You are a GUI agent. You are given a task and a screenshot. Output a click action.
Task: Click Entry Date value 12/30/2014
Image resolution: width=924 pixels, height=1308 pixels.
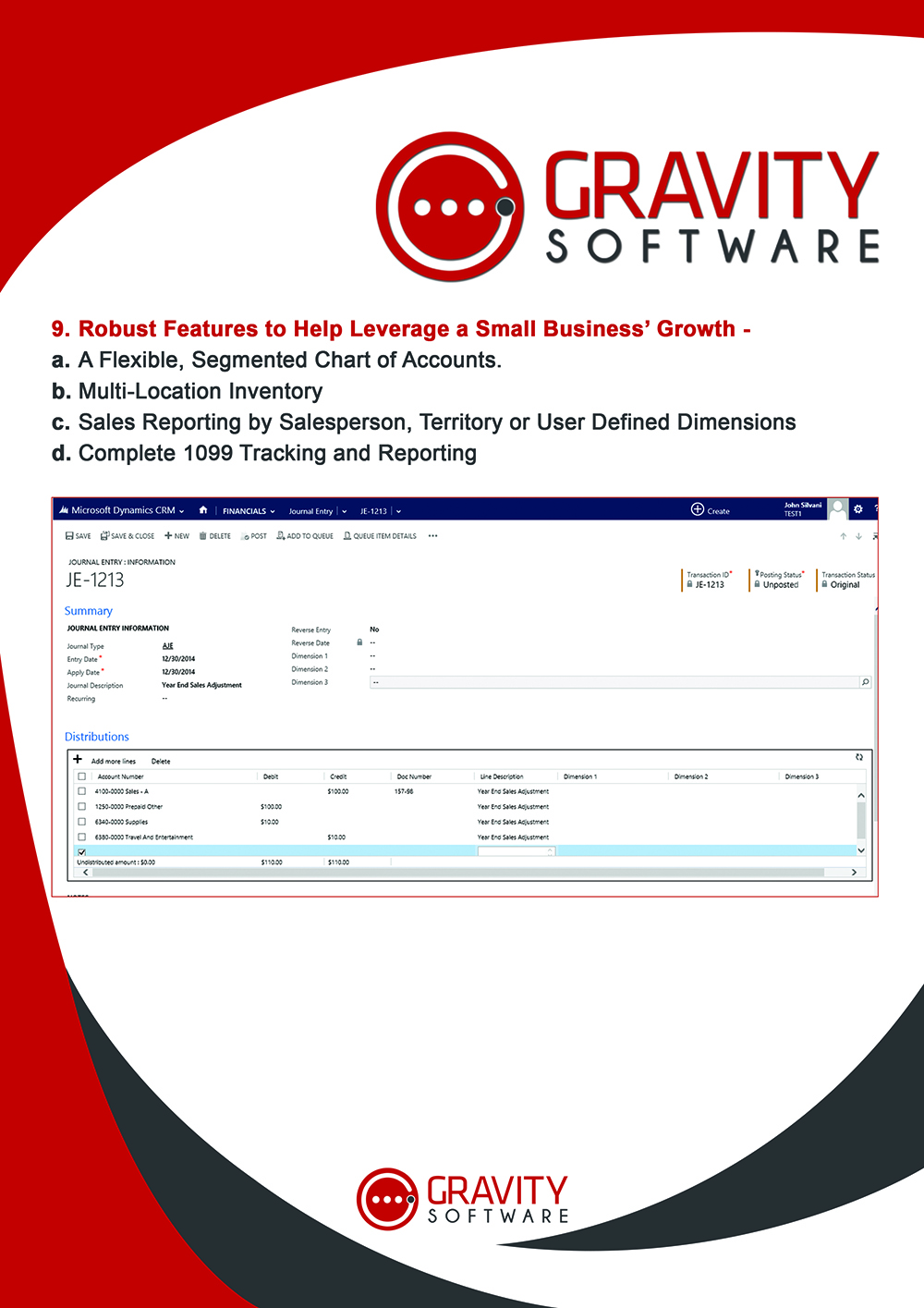tap(178, 659)
